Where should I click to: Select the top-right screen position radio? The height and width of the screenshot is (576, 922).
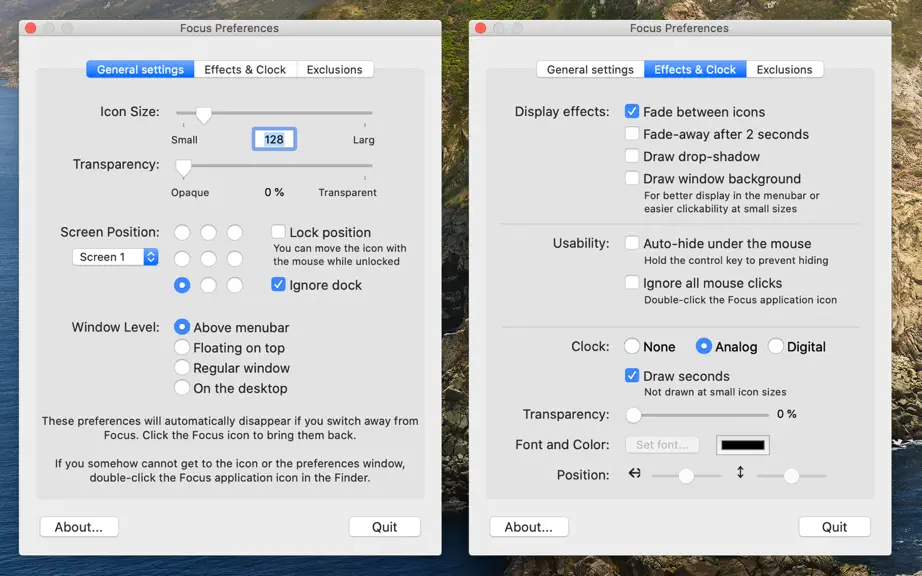pyautogui.click(x=235, y=232)
